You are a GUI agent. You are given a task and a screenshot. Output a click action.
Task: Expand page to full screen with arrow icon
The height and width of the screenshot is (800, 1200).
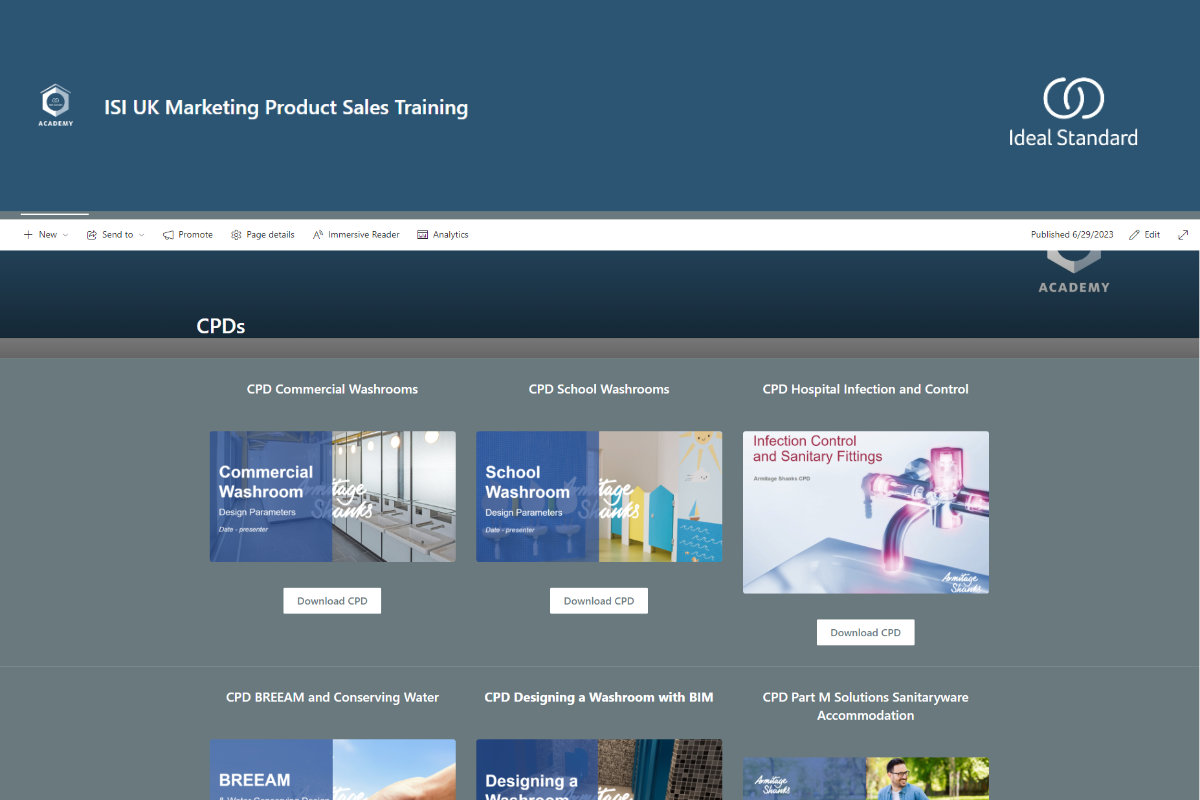(x=1183, y=235)
